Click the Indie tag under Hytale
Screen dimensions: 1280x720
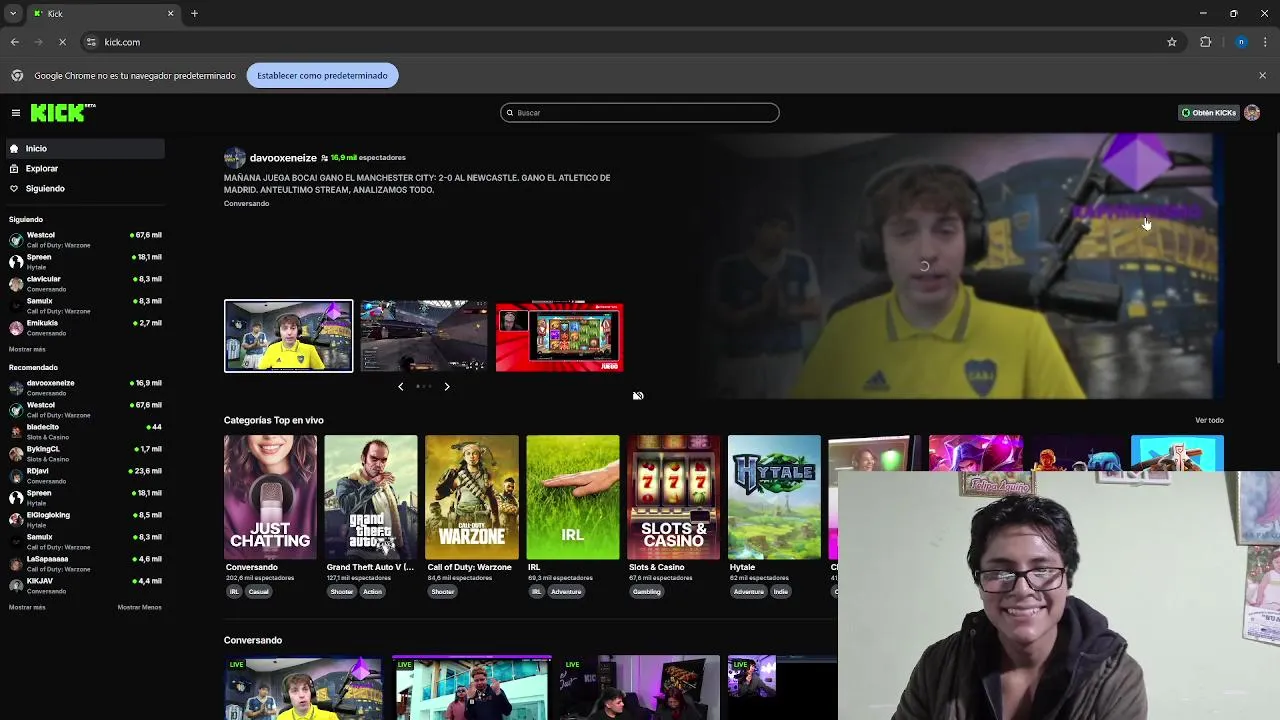780,592
